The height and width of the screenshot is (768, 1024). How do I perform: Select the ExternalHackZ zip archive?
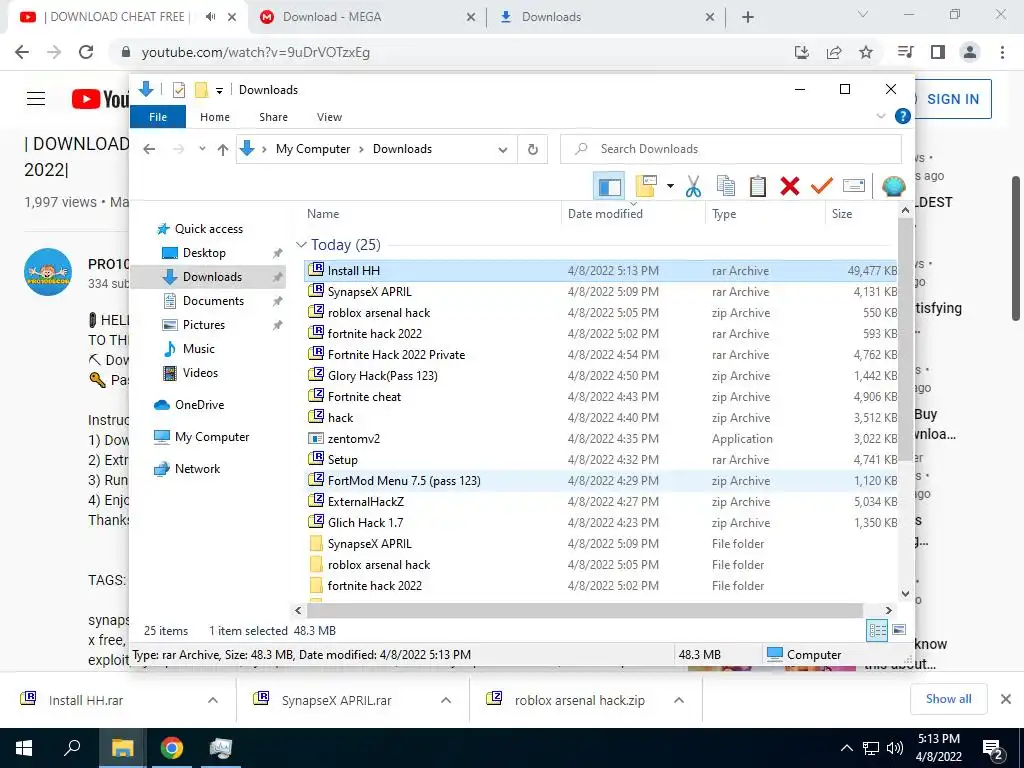[601, 502]
